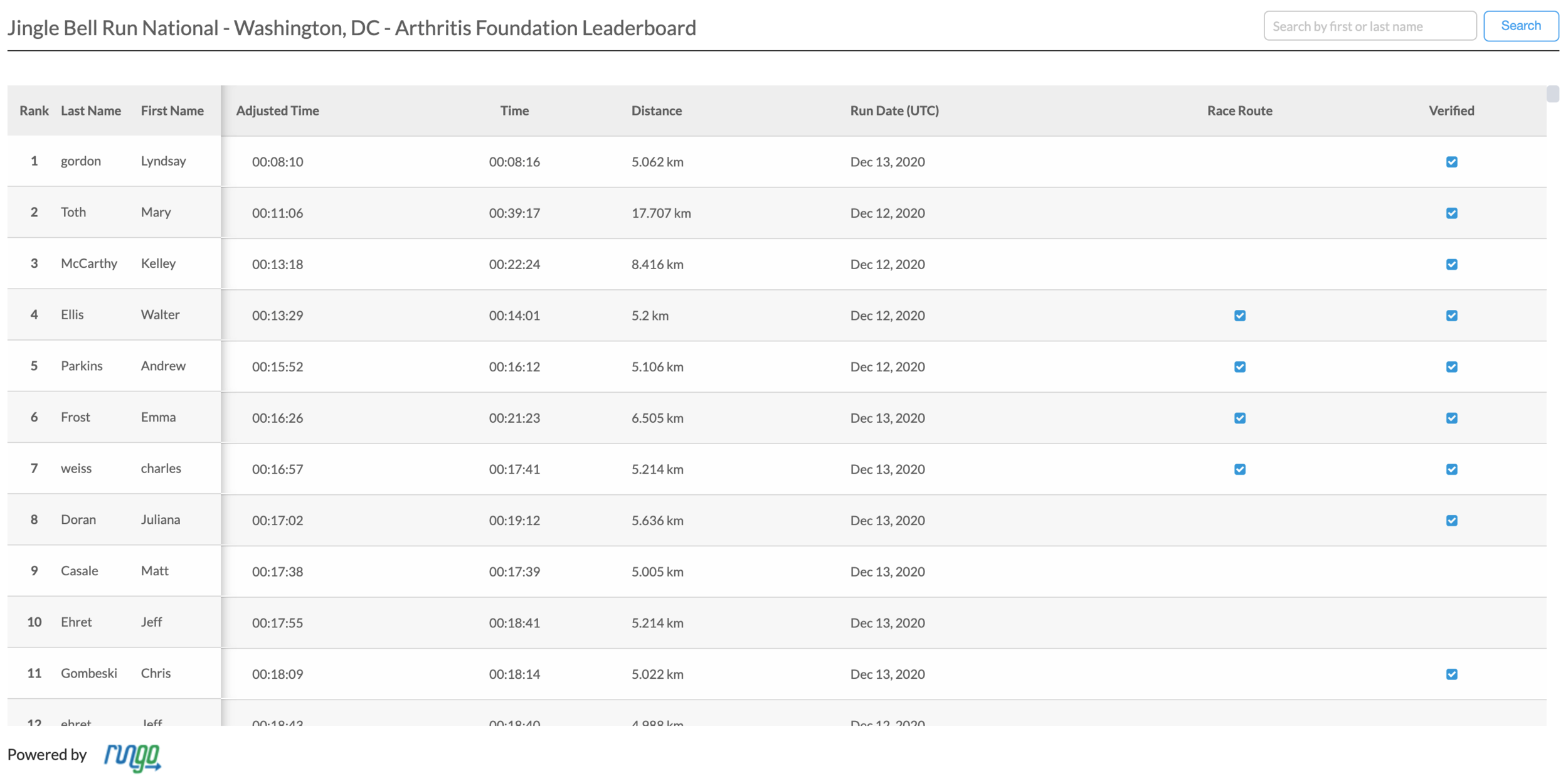Click the rungo logo
Viewport: 1568px width, 776px height.
click(x=132, y=757)
